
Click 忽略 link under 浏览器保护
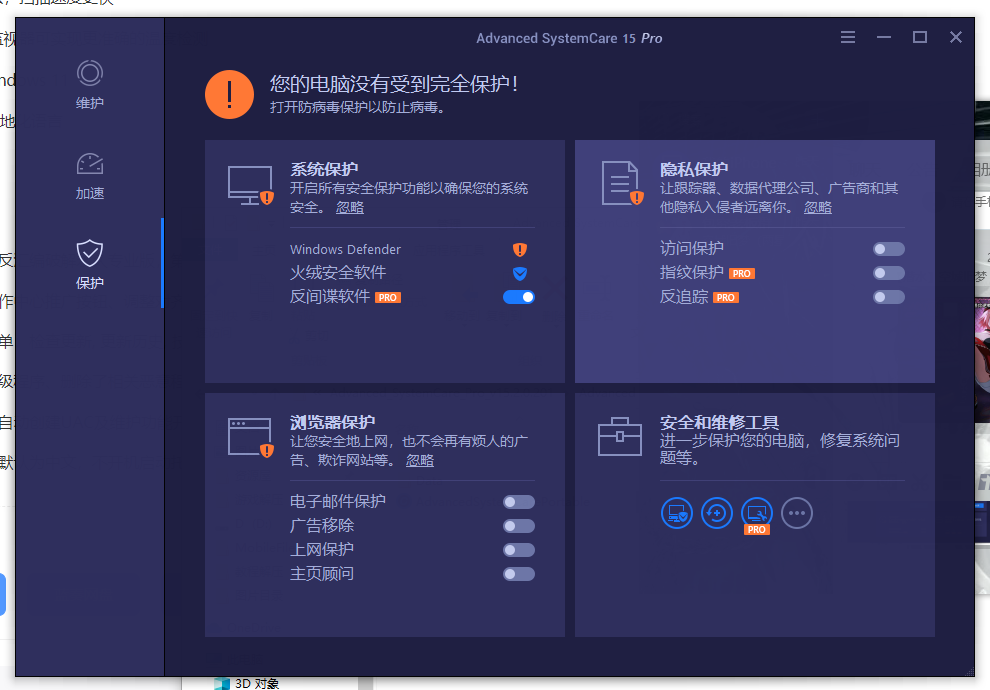[x=420, y=460]
